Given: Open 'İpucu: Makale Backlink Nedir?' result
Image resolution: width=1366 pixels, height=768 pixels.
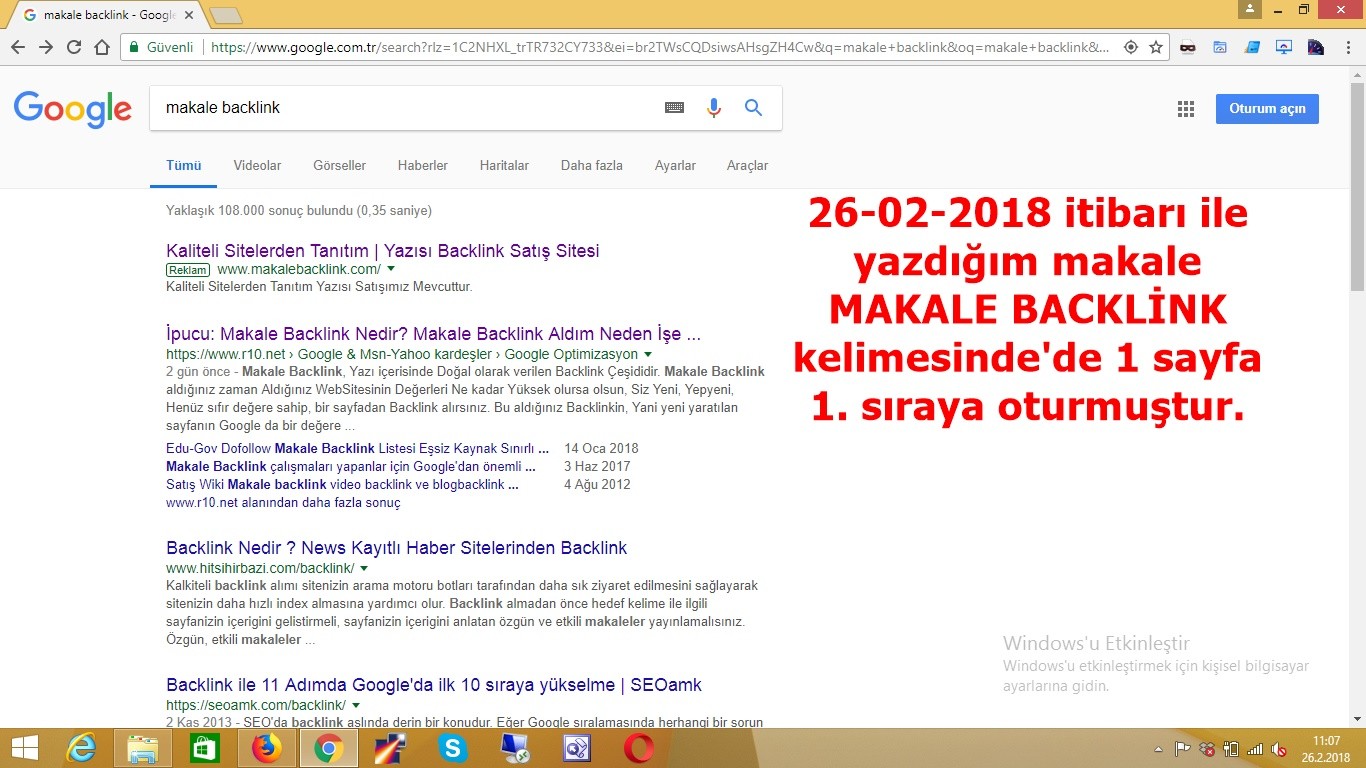Looking at the screenshot, I should coord(433,334).
